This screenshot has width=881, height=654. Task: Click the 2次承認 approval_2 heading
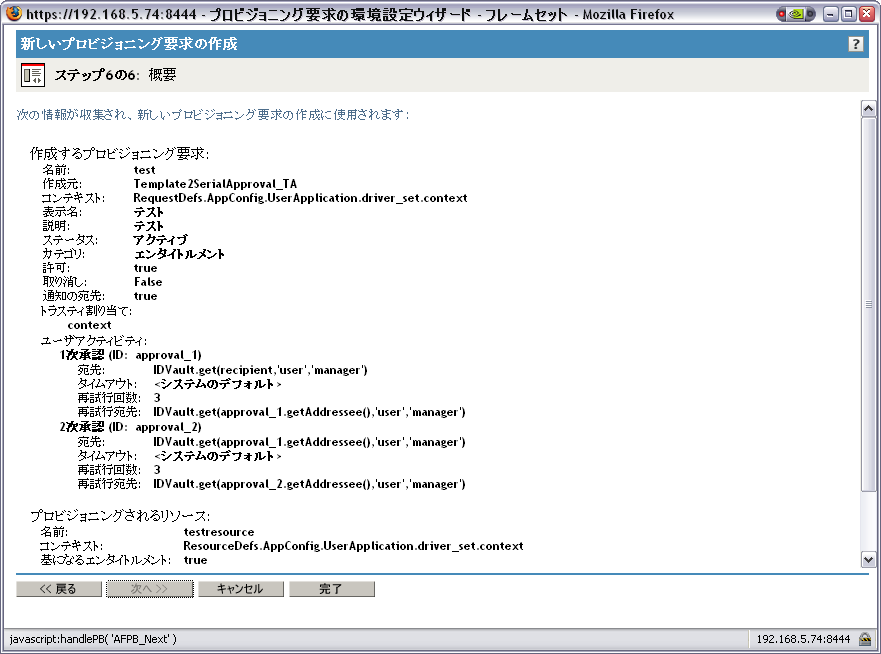[130, 427]
